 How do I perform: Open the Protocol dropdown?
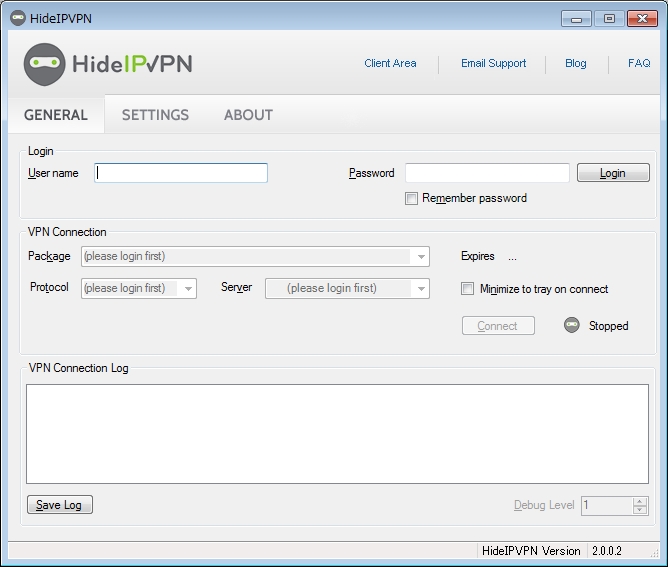[138, 288]
